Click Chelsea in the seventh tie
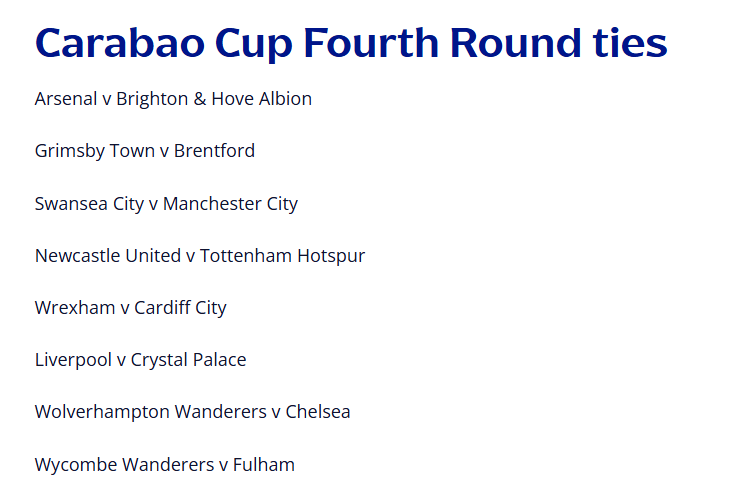 point(318,412)
